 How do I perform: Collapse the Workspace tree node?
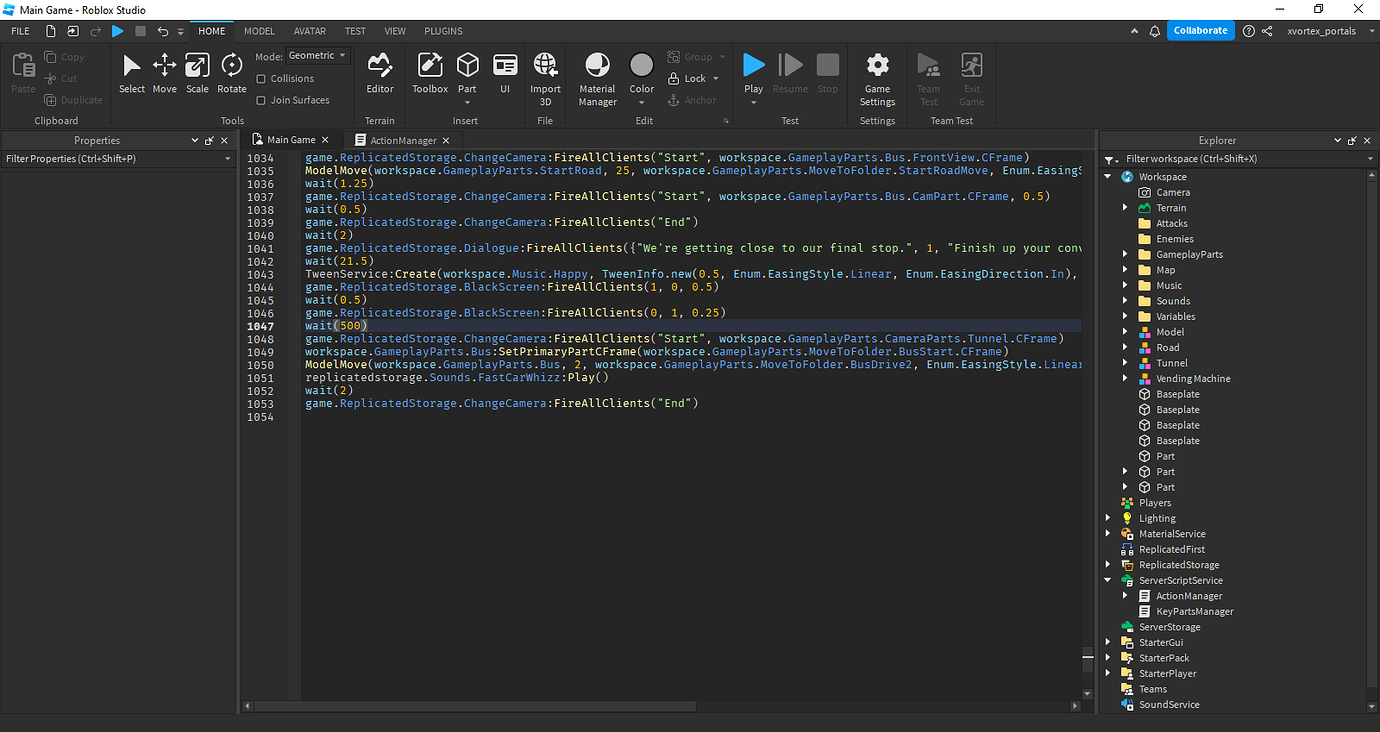click(1109, 177)
